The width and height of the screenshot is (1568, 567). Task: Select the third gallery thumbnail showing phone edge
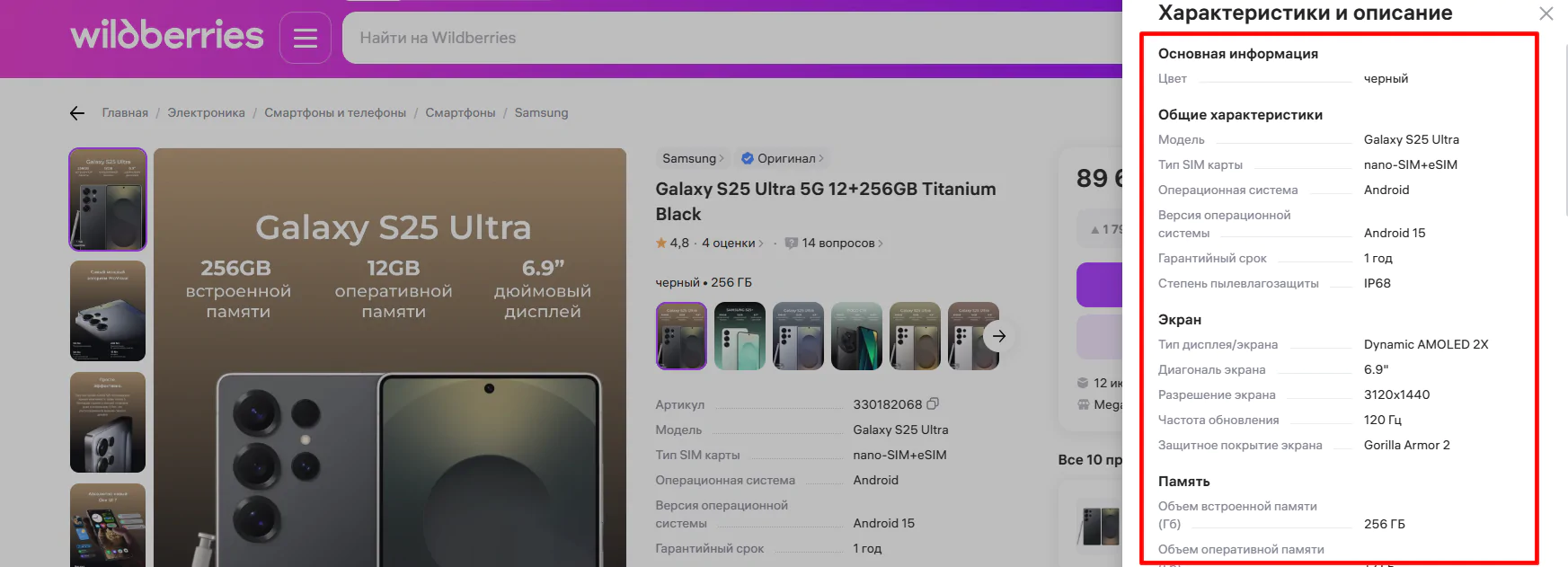pyautogui.click(x=108, y=422)
